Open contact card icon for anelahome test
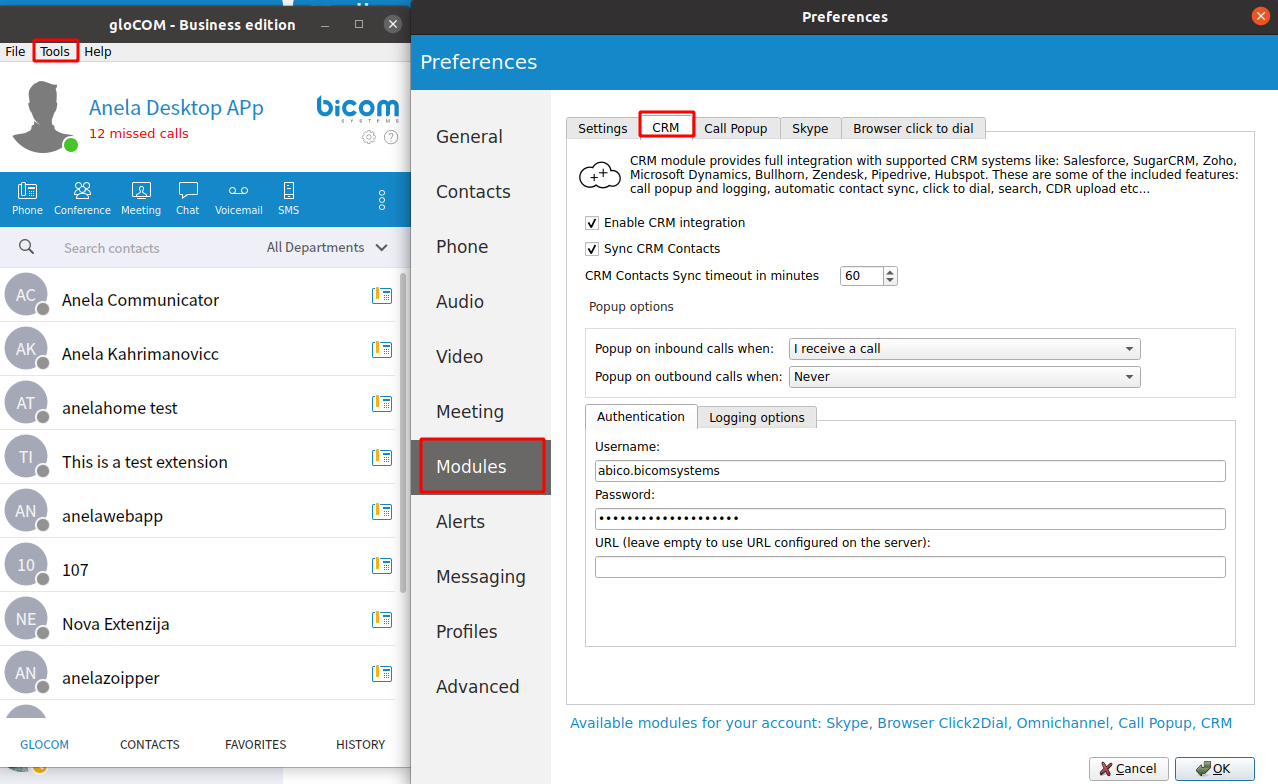 pyautogui.click(x=381, y=403)
